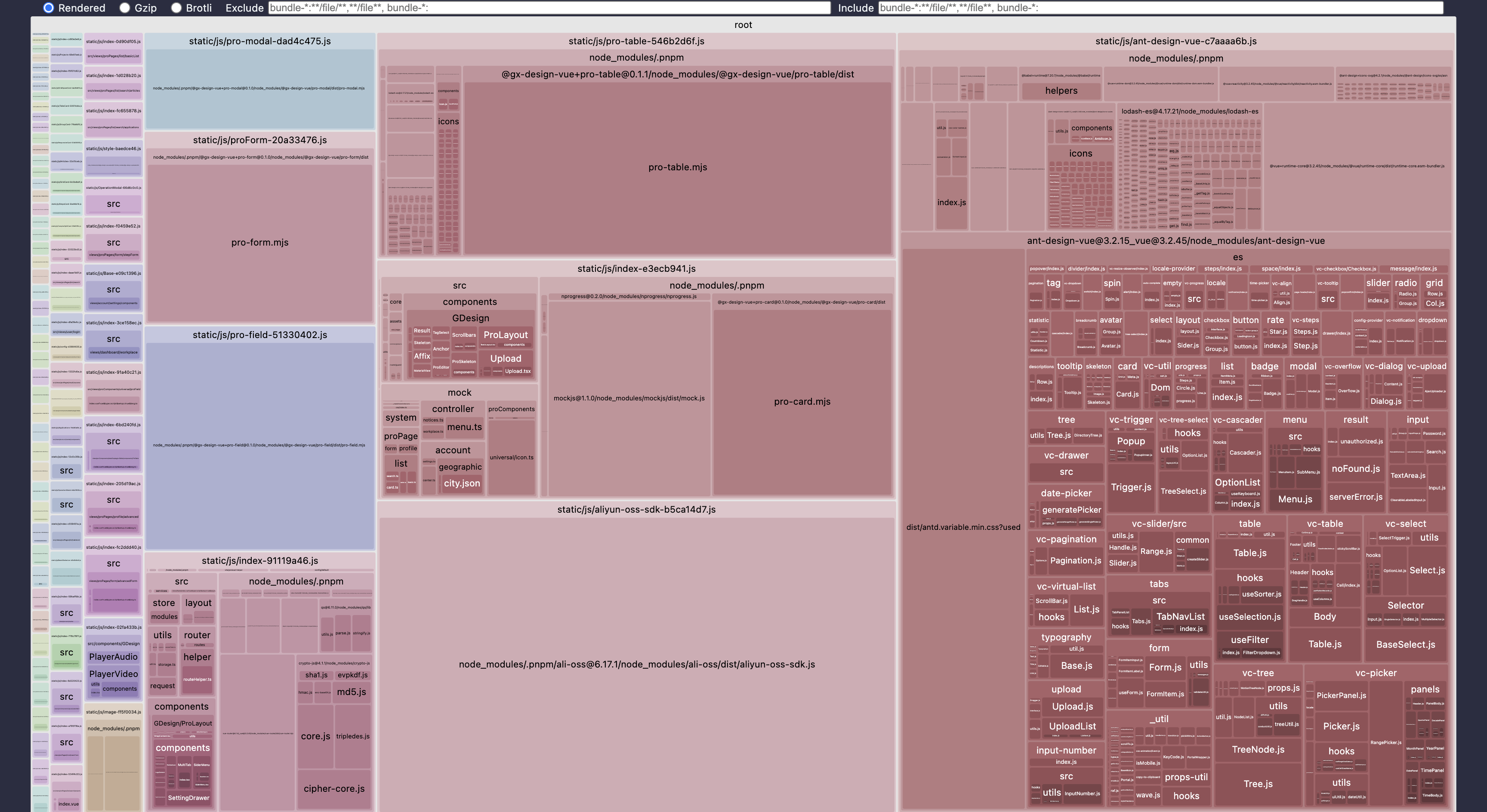Select the aliyun-oss-sdk.js module block
1487x812 pixels.
point(636,664)
